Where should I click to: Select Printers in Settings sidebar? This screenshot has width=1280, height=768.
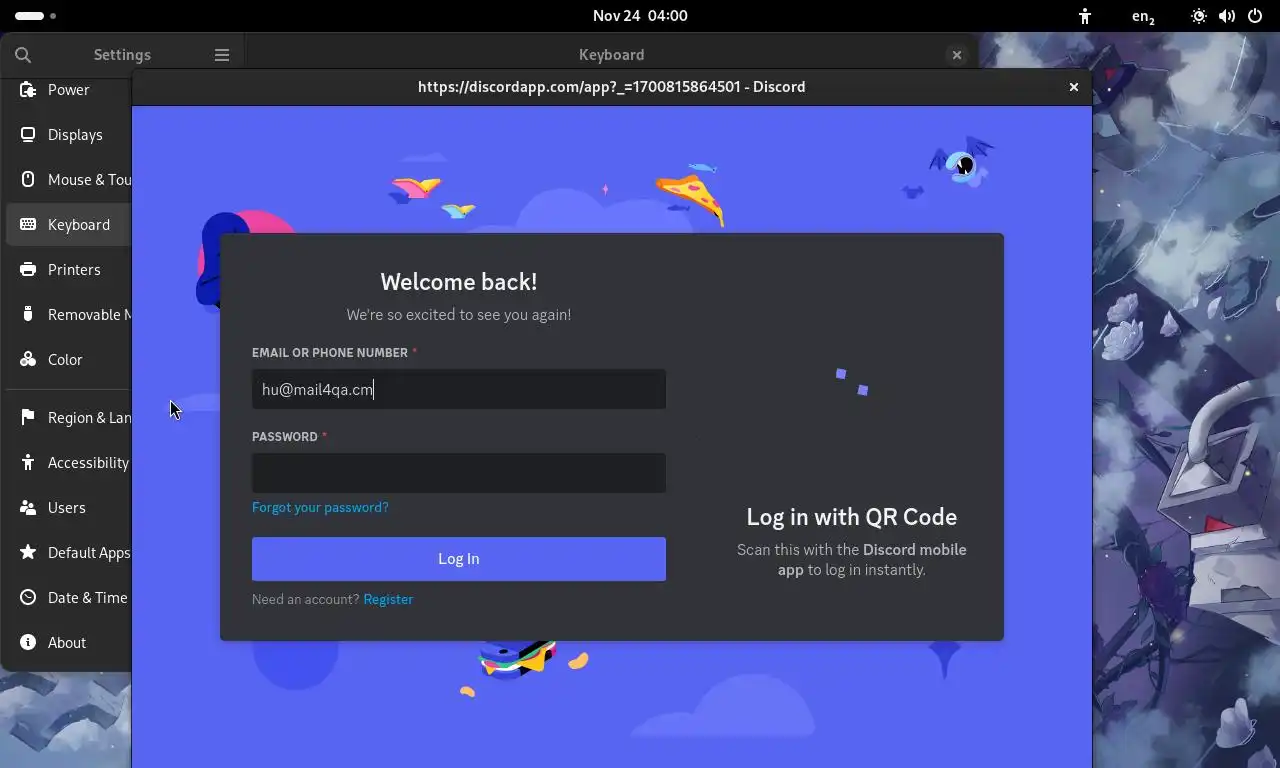click(x=68, y=270)
